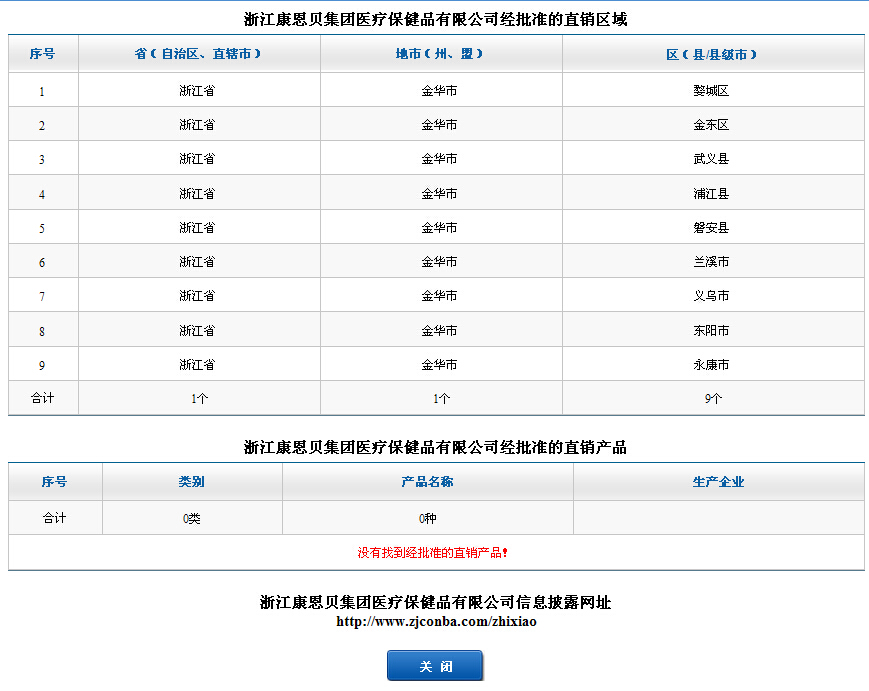Viewport: 869px width, 691px height.
Task: Select the 地市(州、盟) column header
Action: point(440,54)
